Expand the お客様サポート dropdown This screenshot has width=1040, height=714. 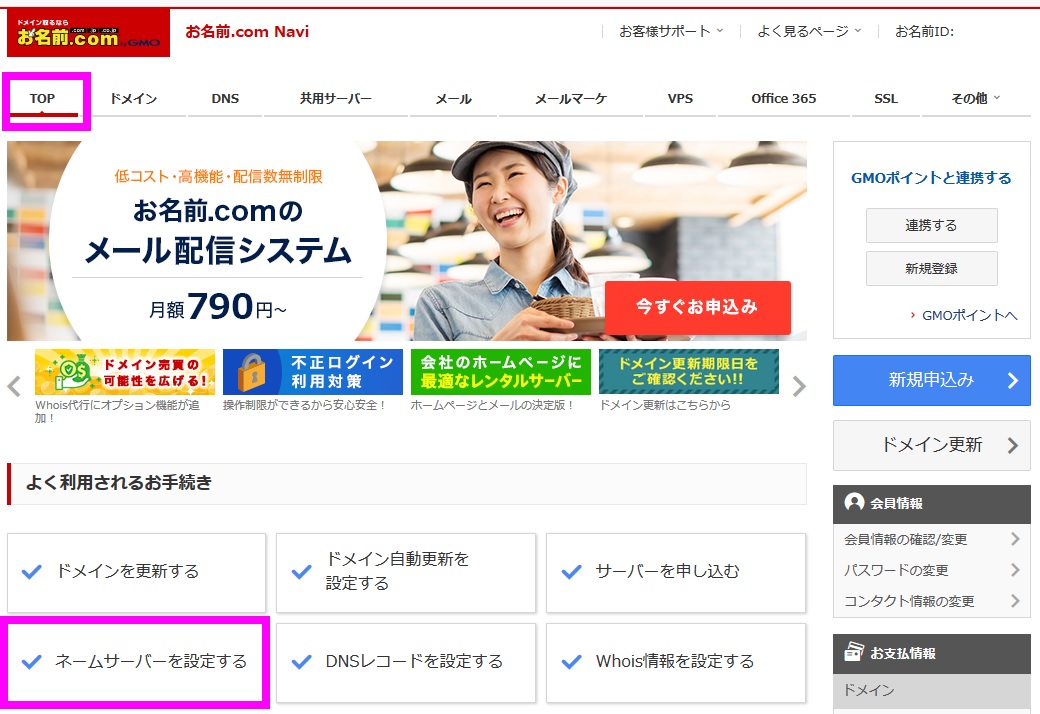pyautogui.click(x=671, y=31)
